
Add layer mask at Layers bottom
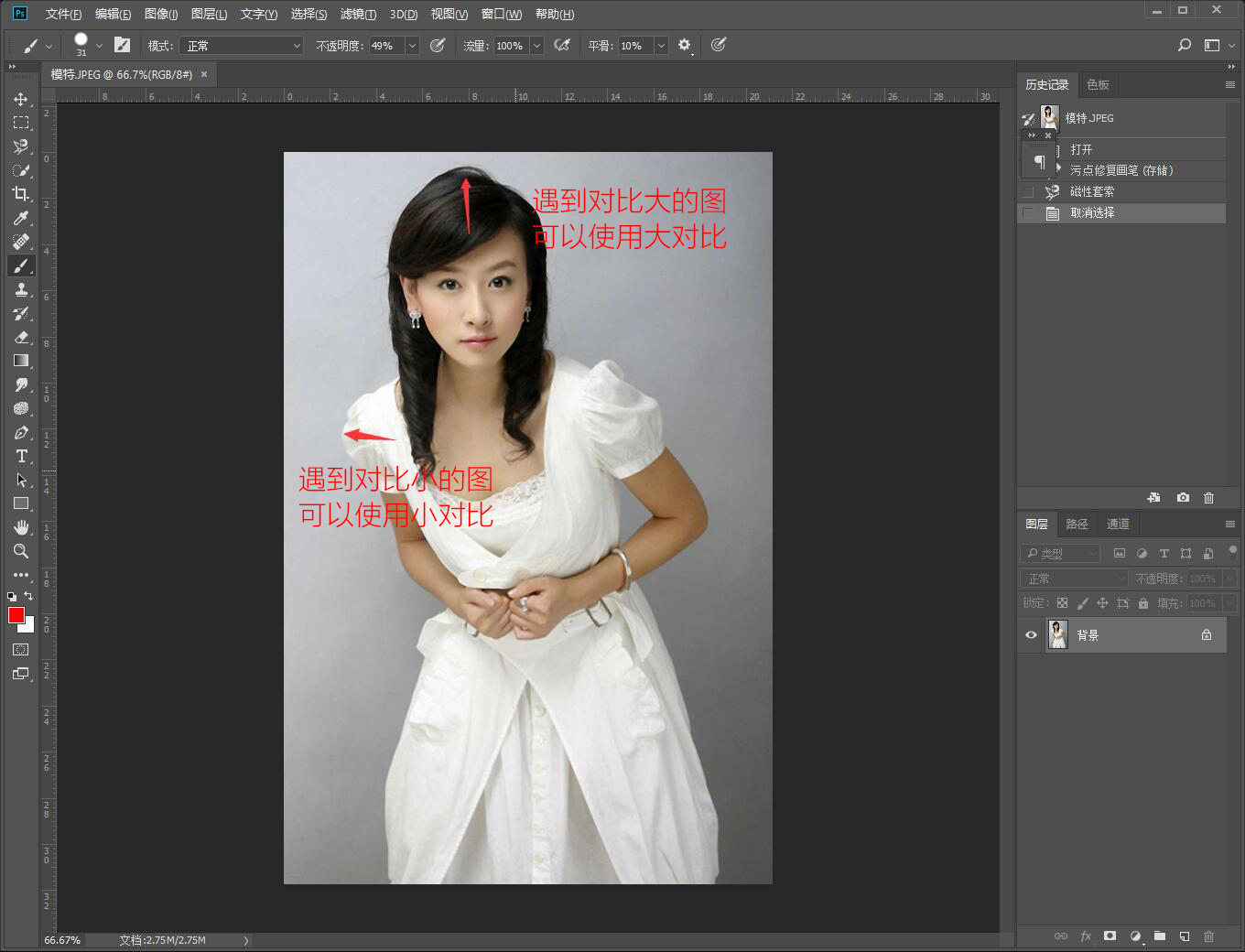click(x=1110, y=936)
